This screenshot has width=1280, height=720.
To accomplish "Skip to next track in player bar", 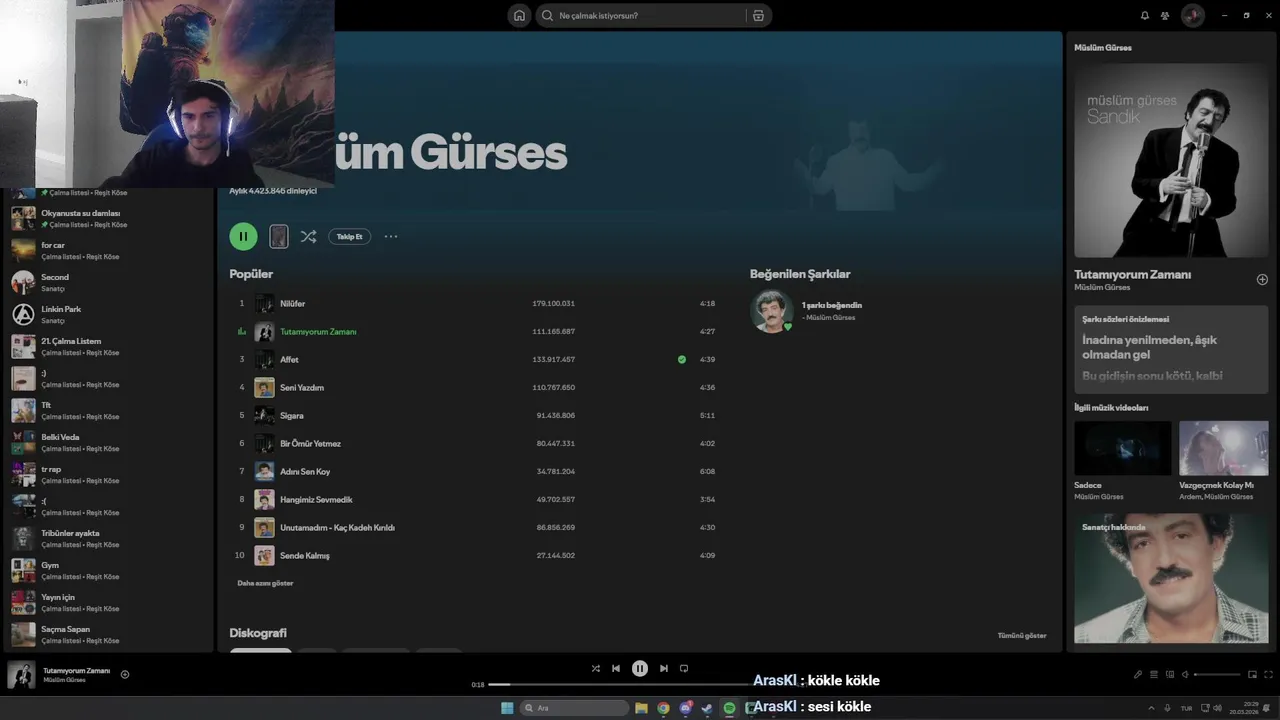I will (x=664, y=668).
